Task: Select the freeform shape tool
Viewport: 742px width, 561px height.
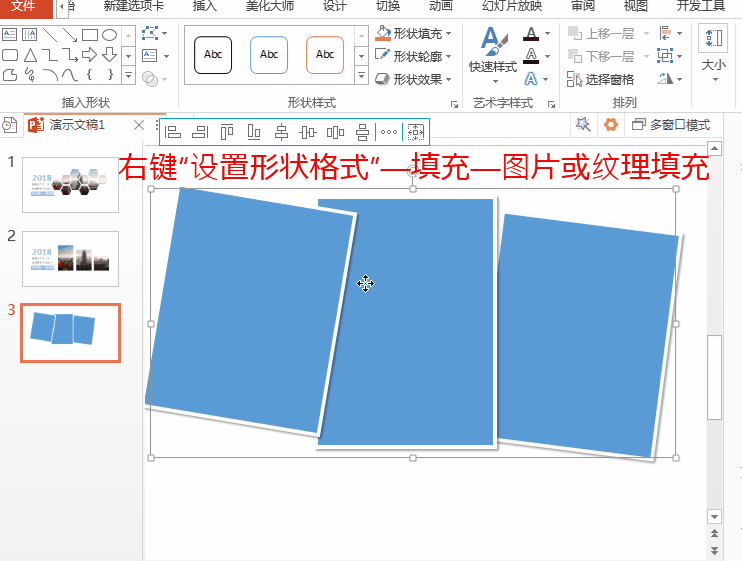Action: [x=9, y=75]
